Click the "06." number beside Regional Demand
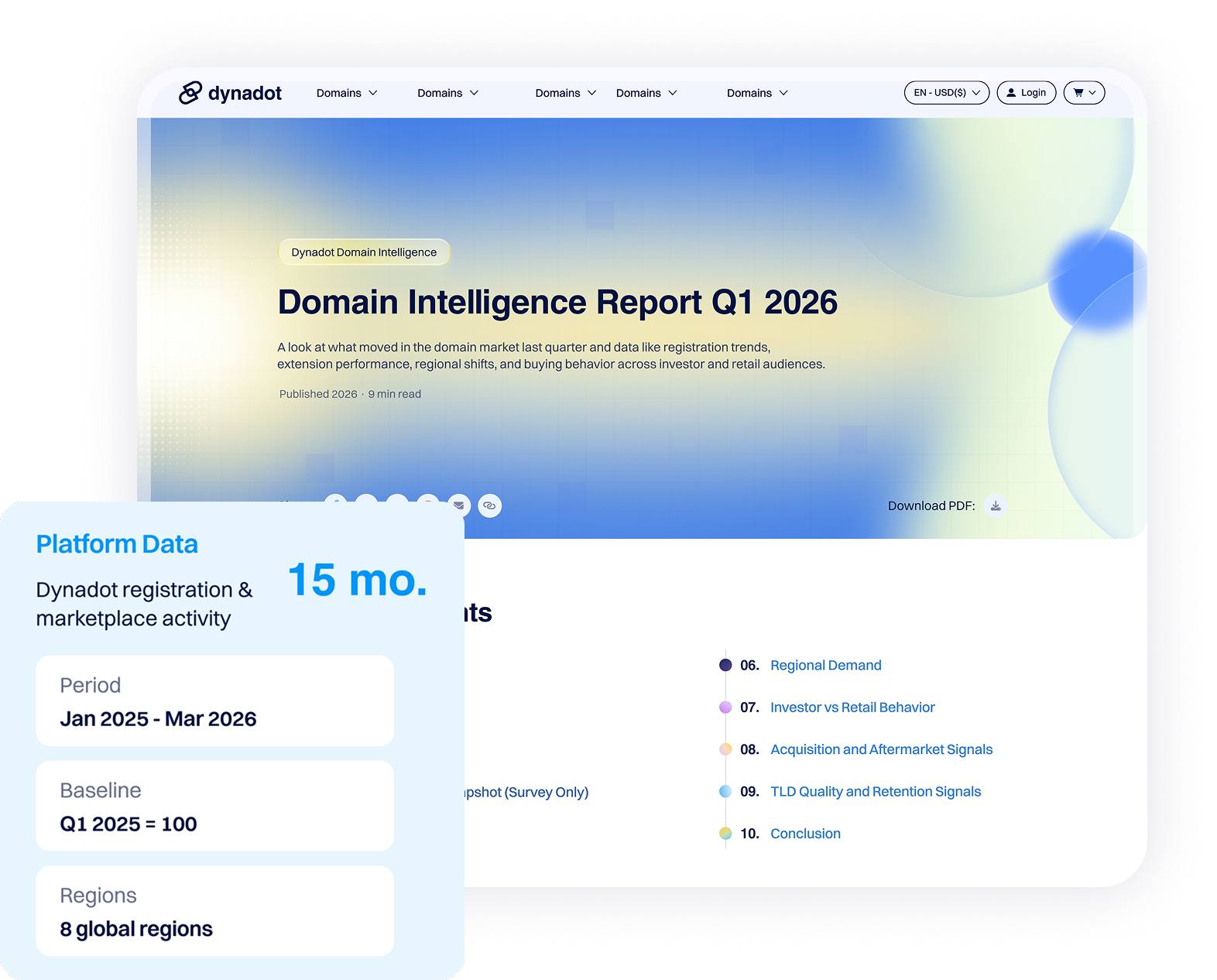This screenshot has width=1217, height=980. pyautogui.click(x=749, y=665)
